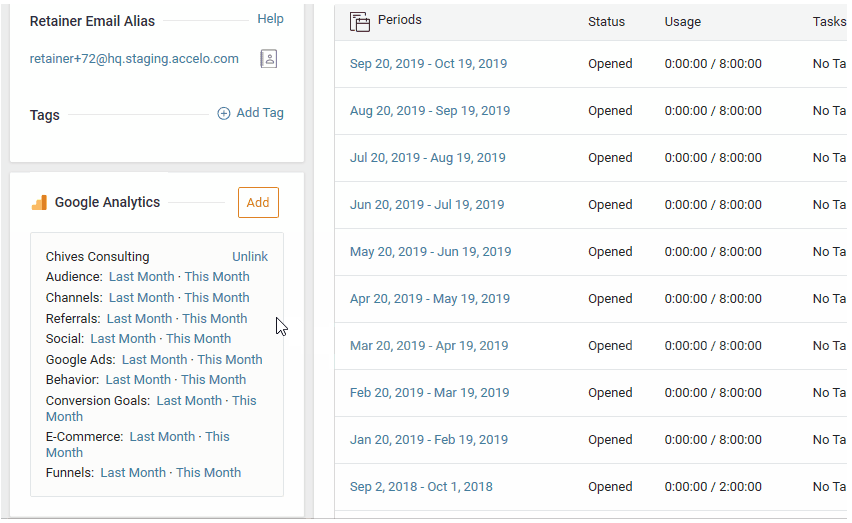852x523 pixels.
Task: Open Audience This Month report
Action: pyautogui.click(x=217, y=277)
